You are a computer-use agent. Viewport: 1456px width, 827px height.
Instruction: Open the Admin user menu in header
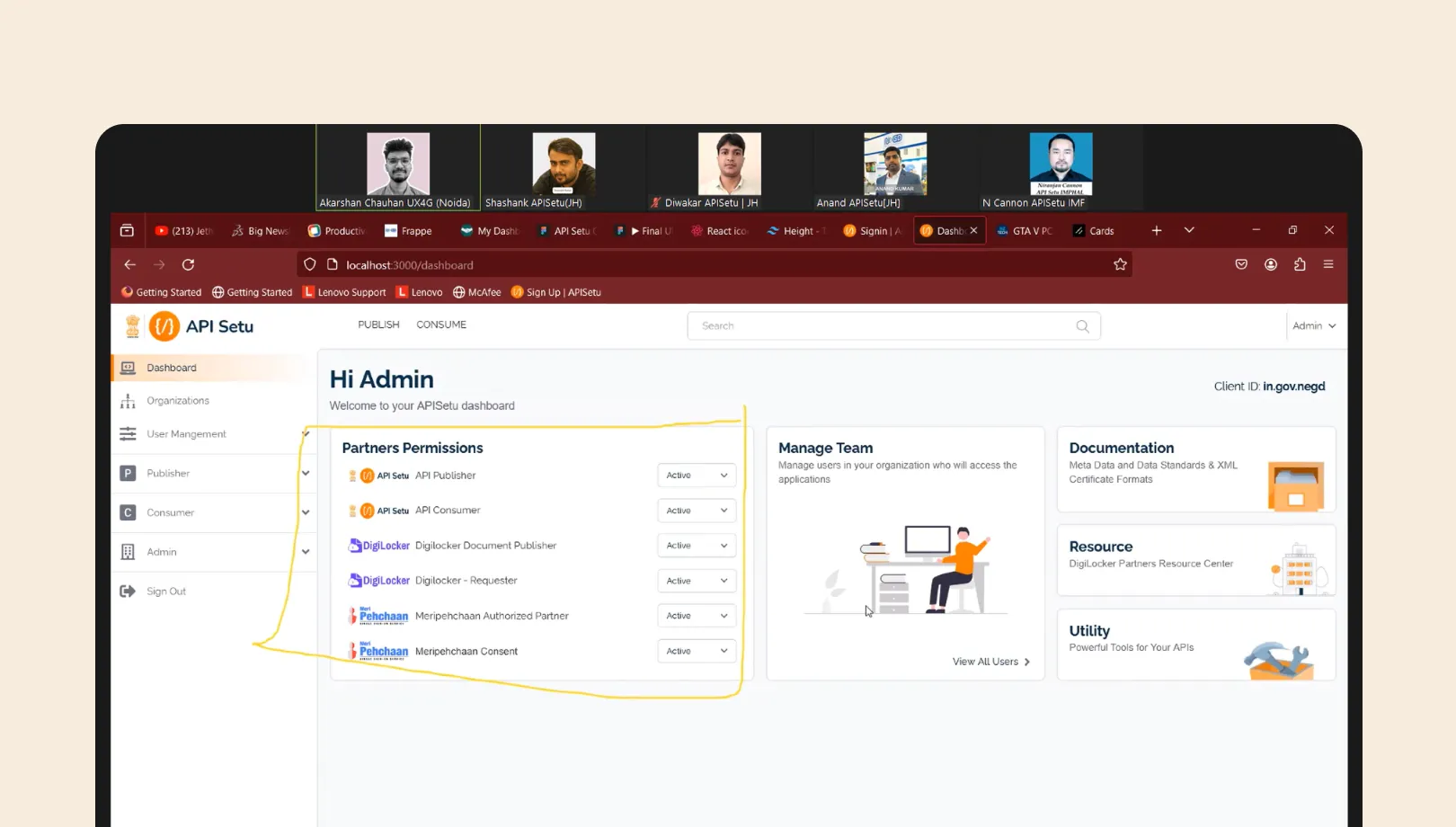(x=1314, y=326)
